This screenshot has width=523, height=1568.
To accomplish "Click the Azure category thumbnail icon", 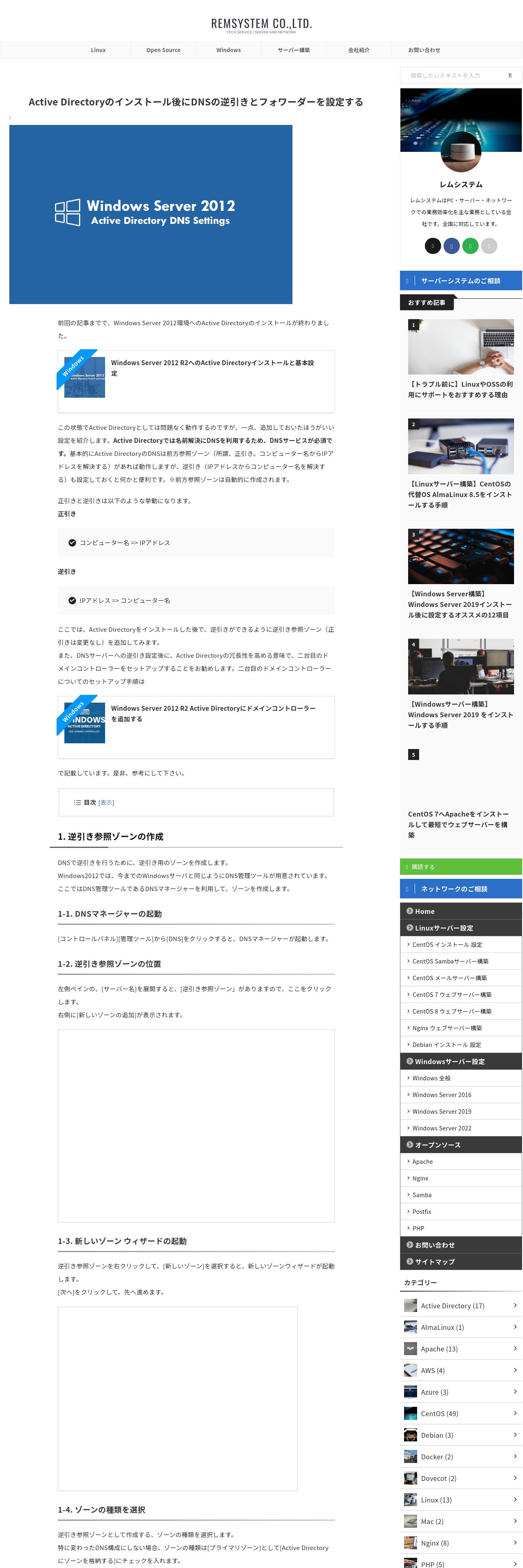I will point(410,1392).
